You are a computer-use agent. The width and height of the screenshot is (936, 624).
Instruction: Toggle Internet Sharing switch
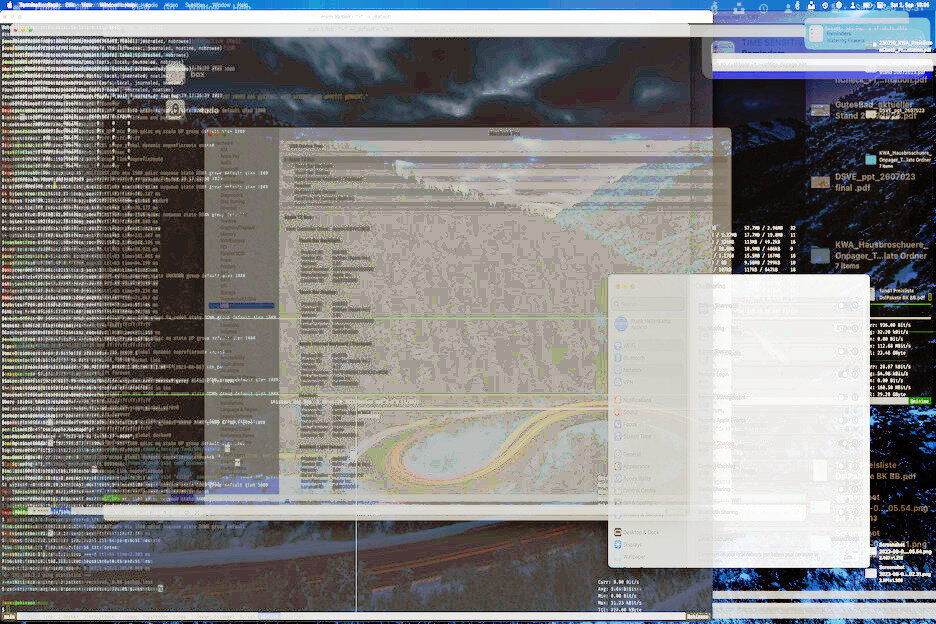click(x=842, y=444)
